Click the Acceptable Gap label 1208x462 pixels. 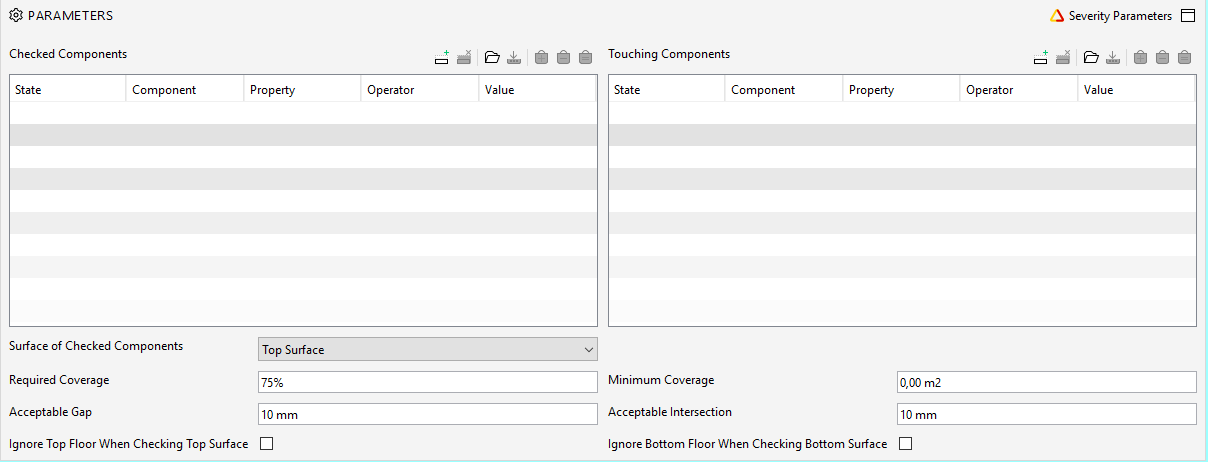click(50, 412)
